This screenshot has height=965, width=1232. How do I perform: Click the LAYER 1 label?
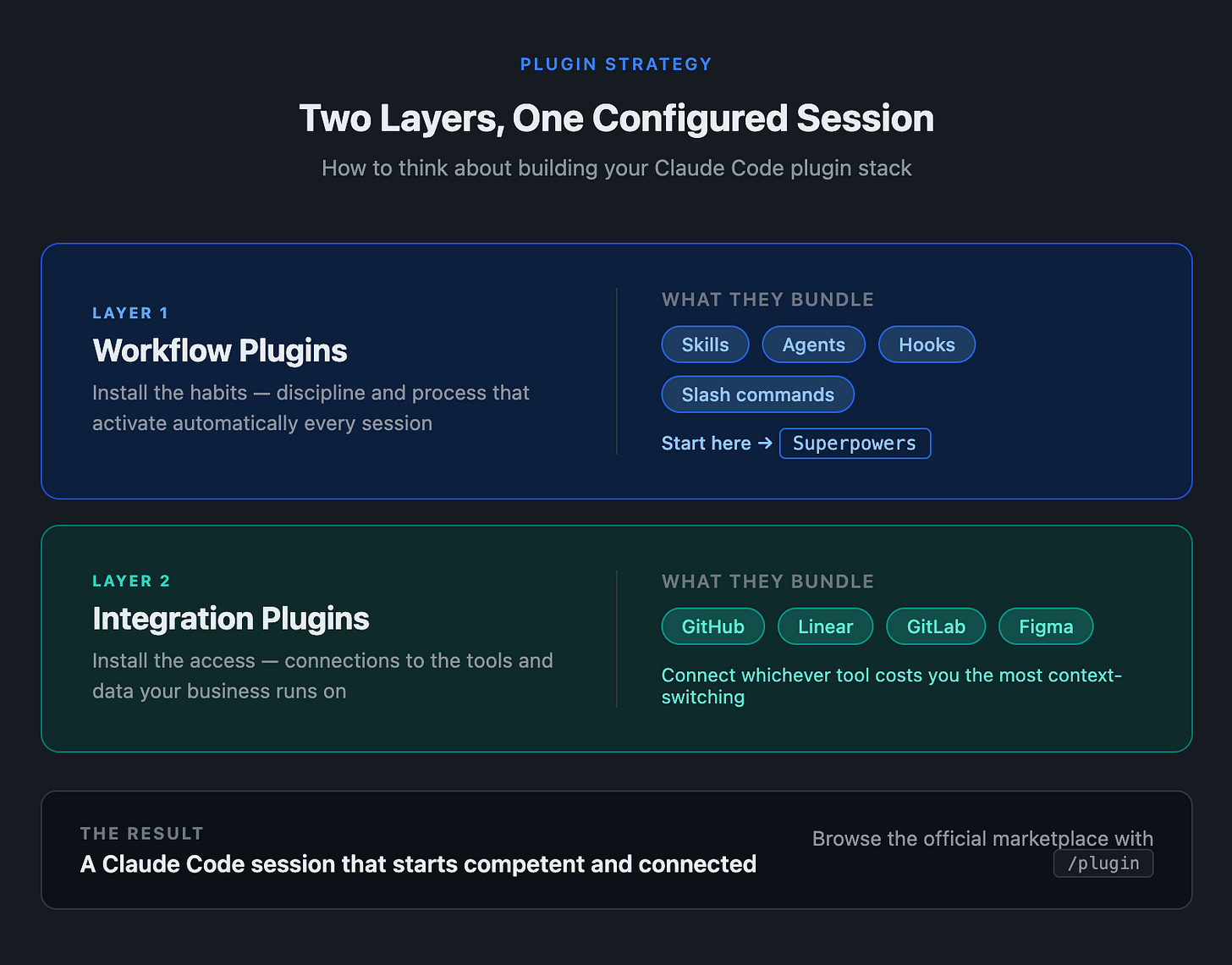130,313
